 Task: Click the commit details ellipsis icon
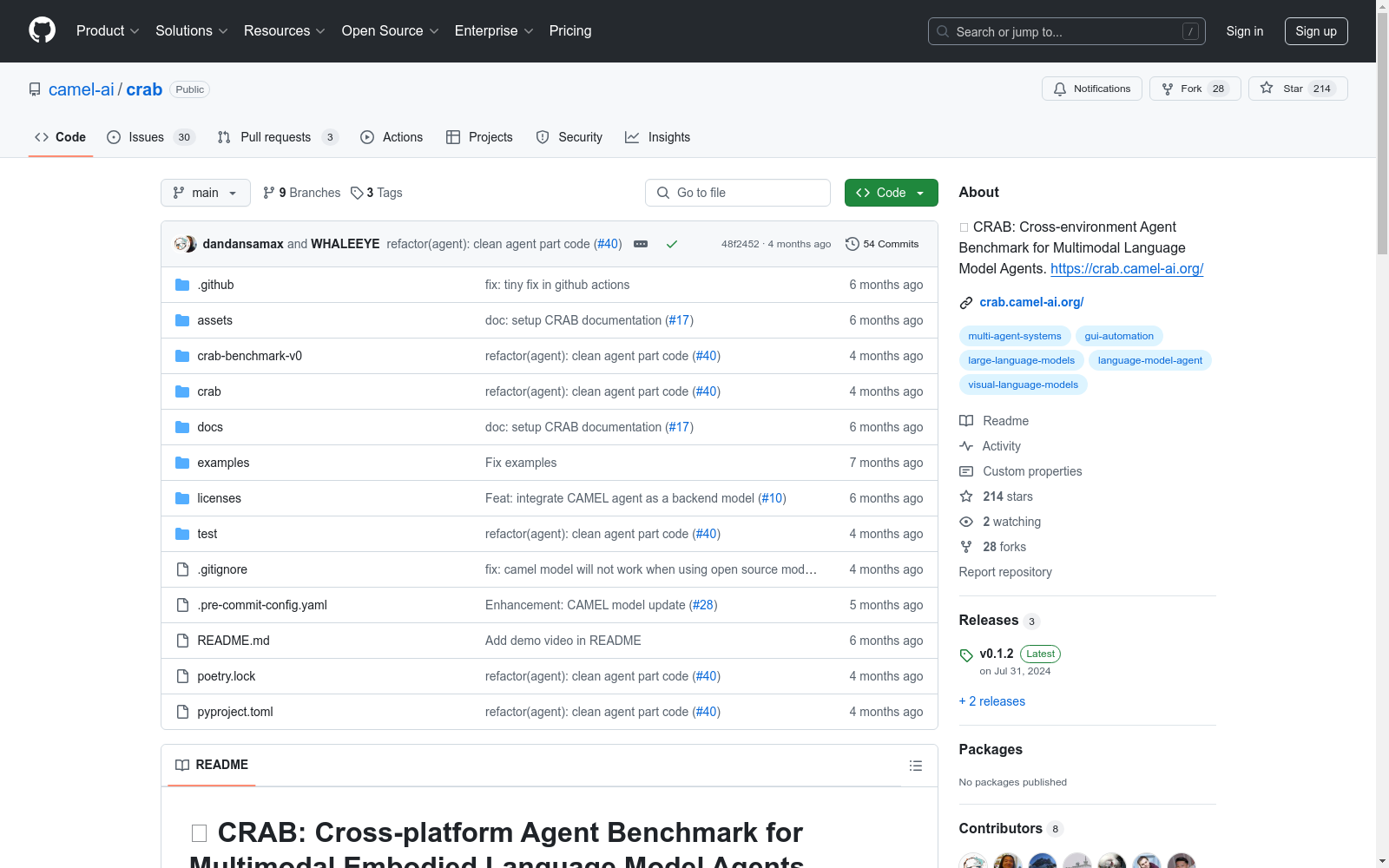[x=641, y=244]
